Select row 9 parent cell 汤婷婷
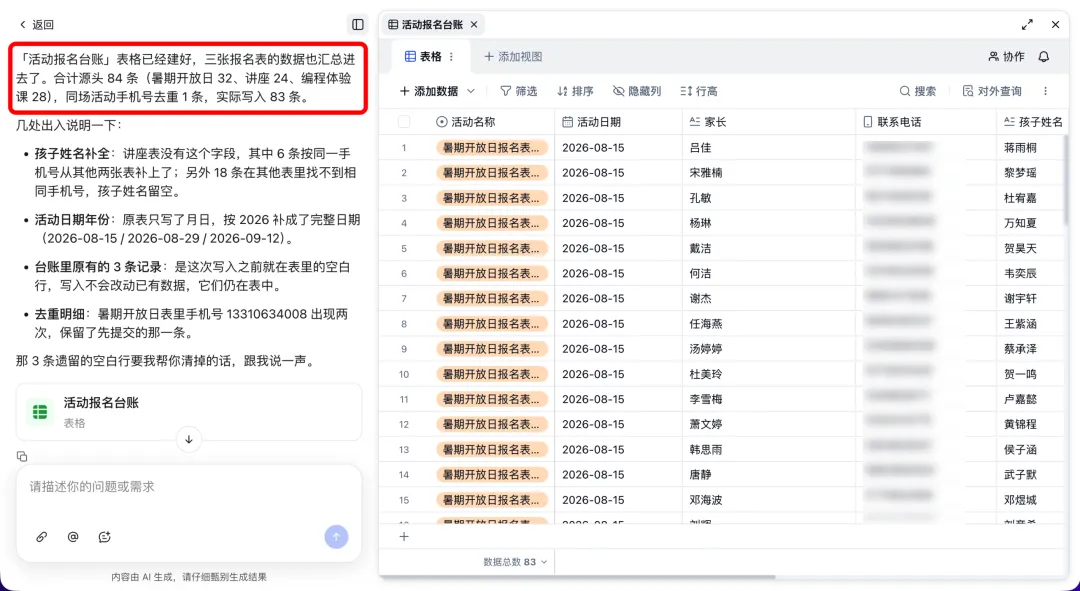The width and height of the screenshot is (1080, 591). (769, 349)
